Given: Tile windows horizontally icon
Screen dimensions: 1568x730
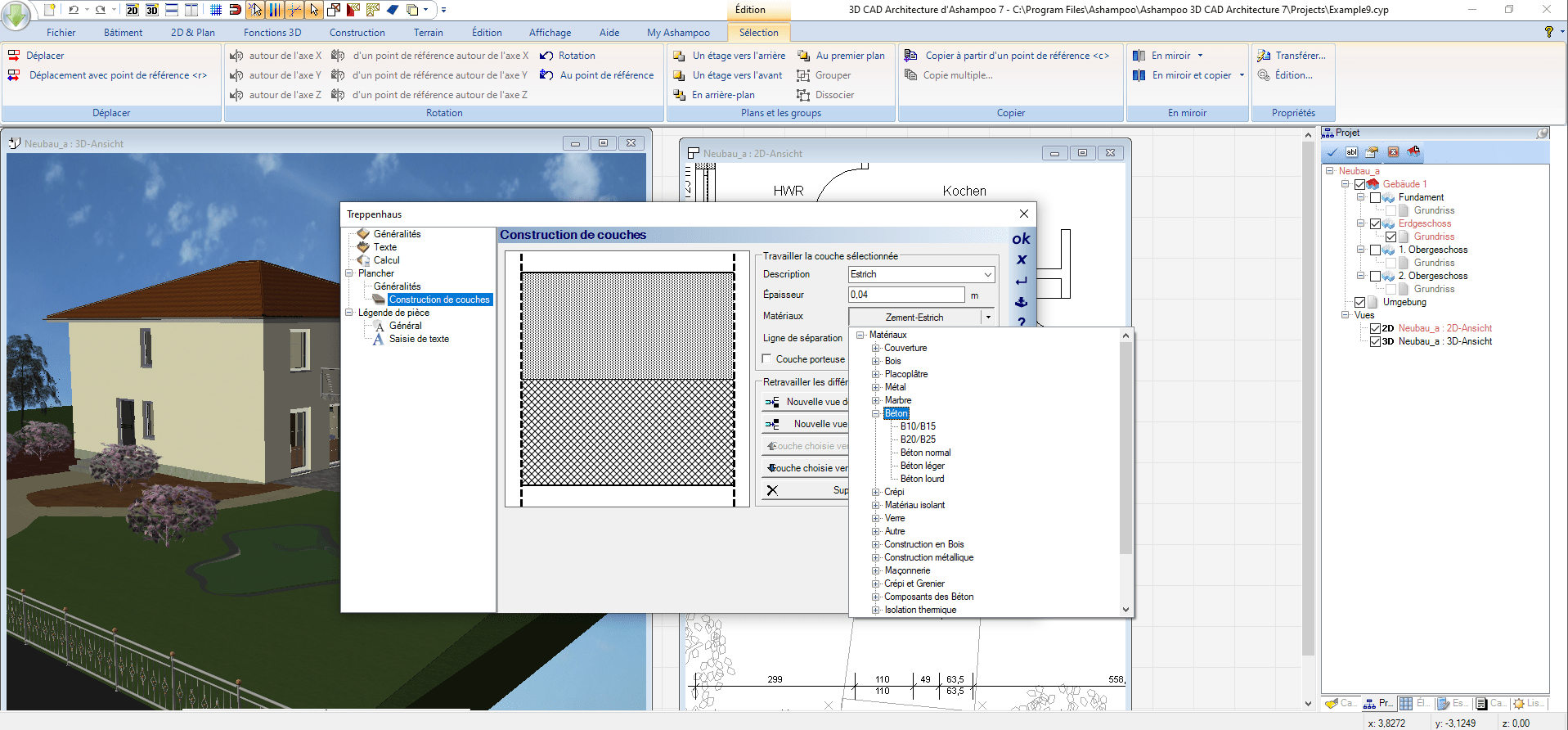Looking at the screenshot, I should [172, 10].
